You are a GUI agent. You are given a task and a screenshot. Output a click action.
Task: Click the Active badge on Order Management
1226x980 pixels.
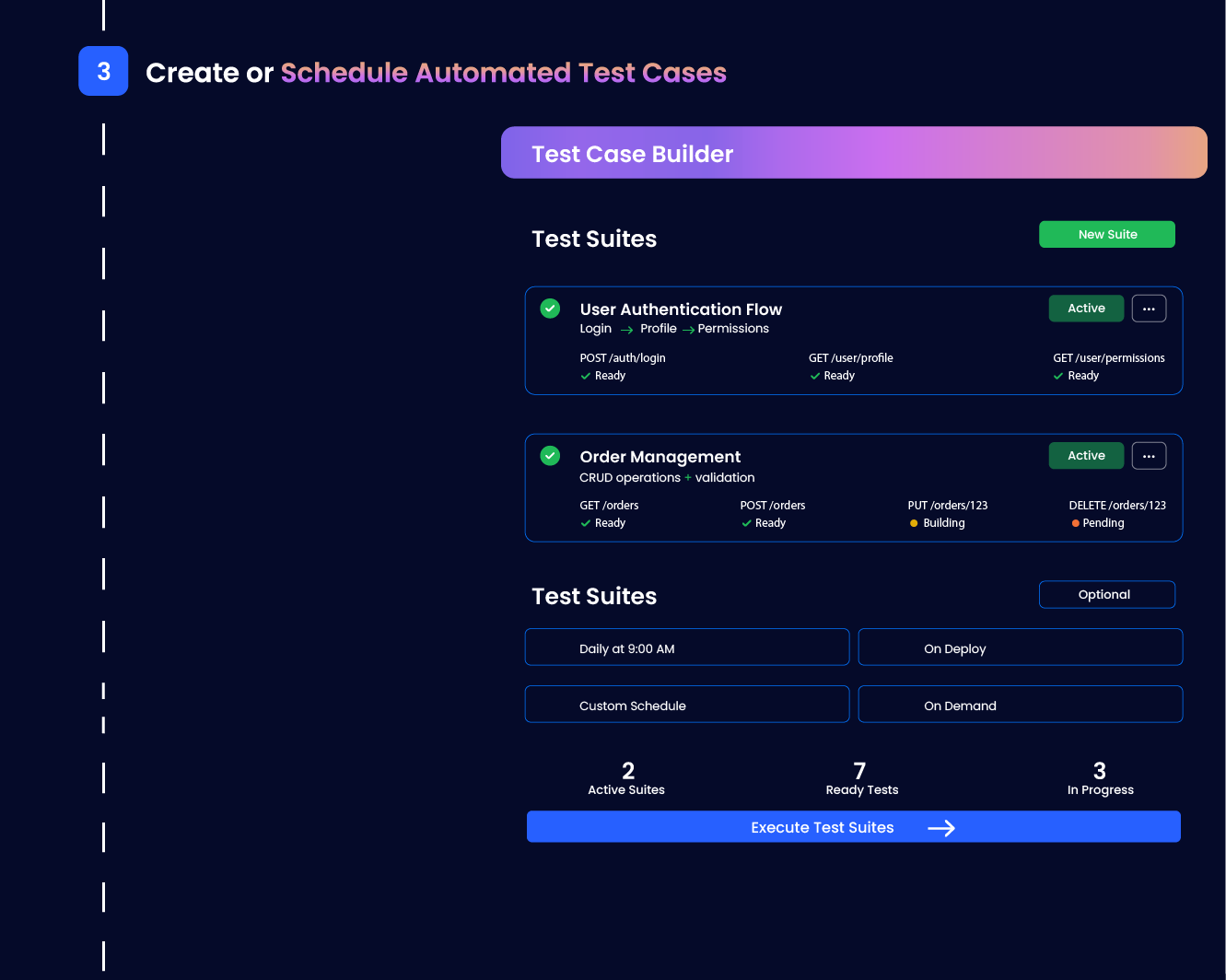point(1086,456)
